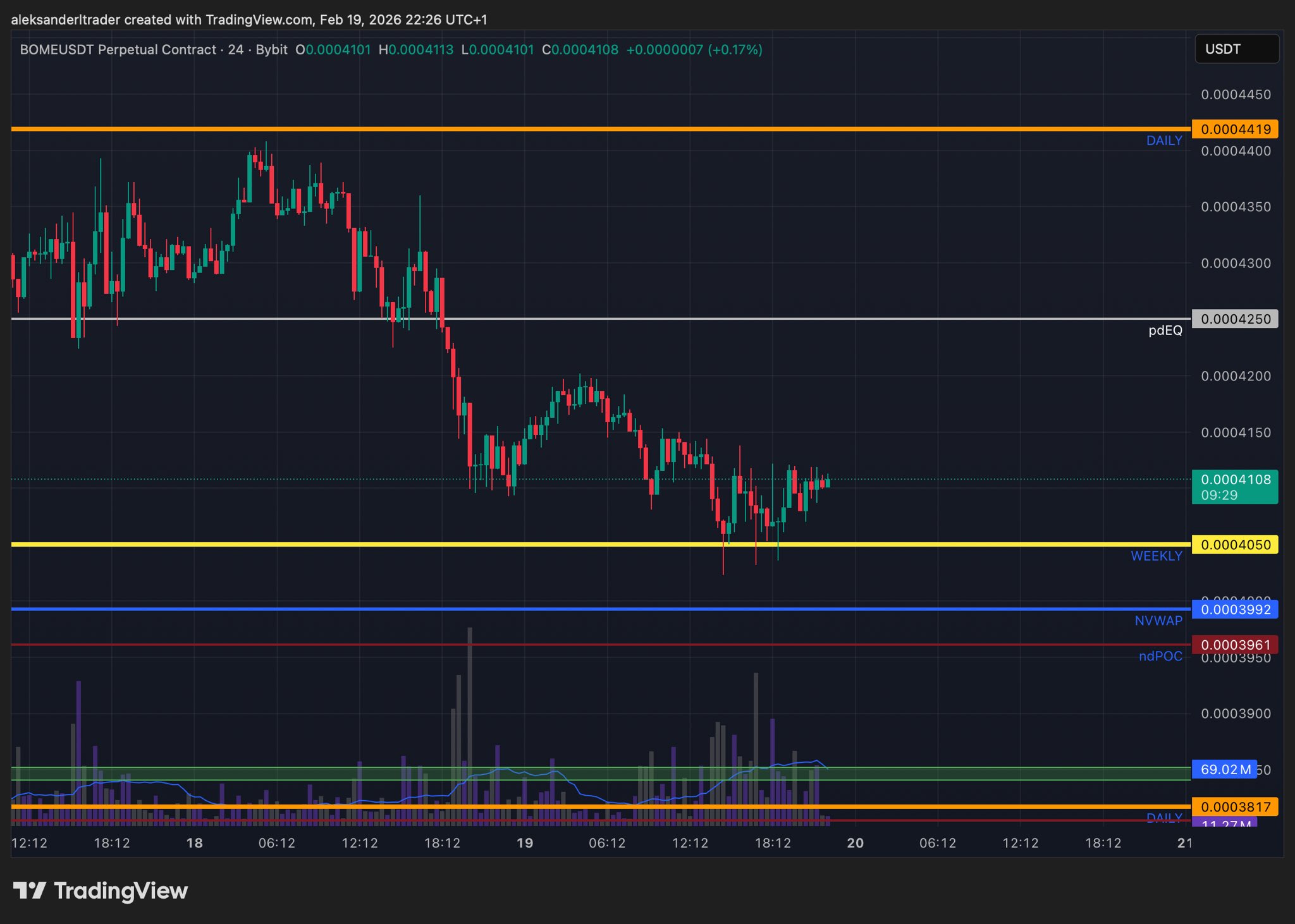
Task: Click the date 19 on the time axis
Action: click(524, 843)
